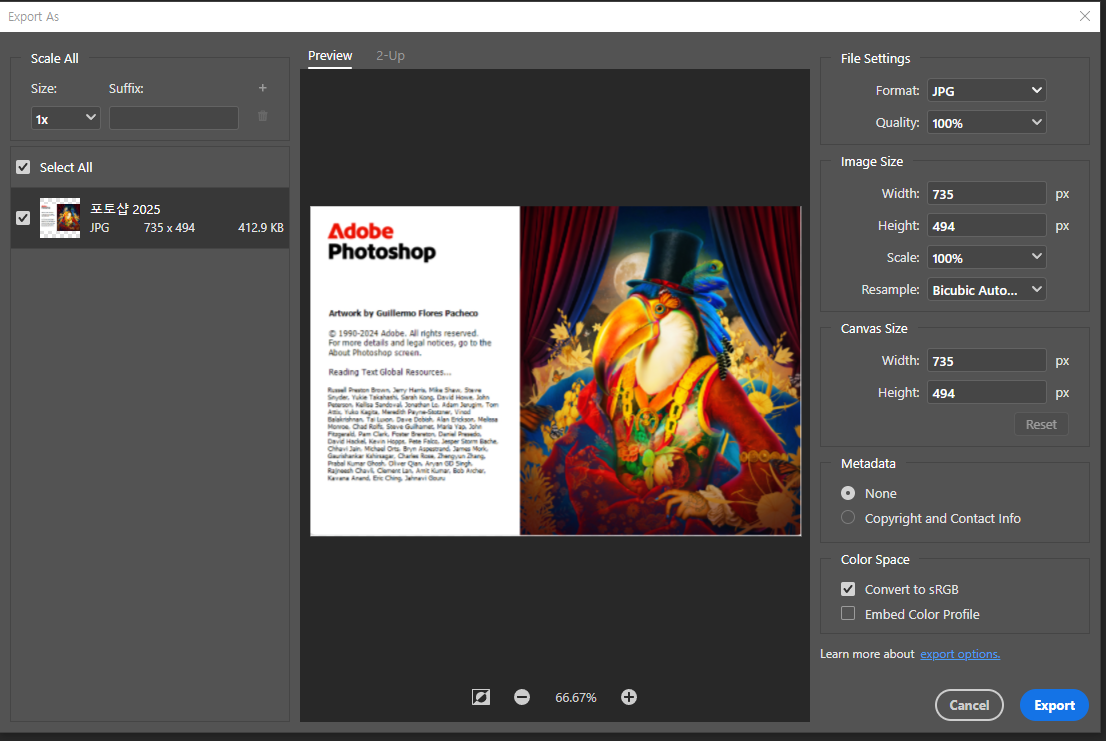Viewport: 1106px width, 741px height.
Task: Open the Size 1x dropdown
Action: coord(66,118)
